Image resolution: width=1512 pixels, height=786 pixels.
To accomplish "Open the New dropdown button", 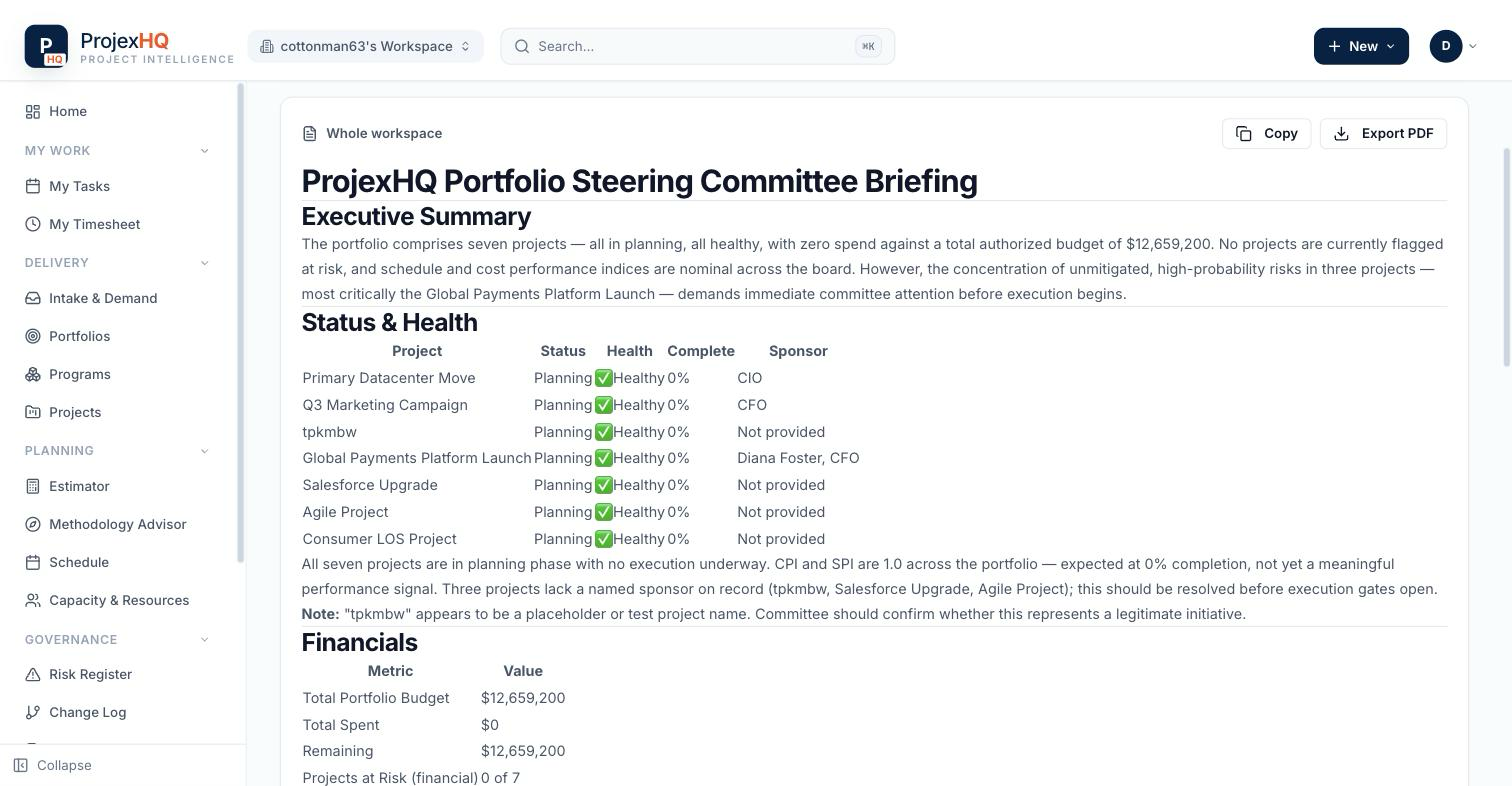I will tap(1361, 46).
